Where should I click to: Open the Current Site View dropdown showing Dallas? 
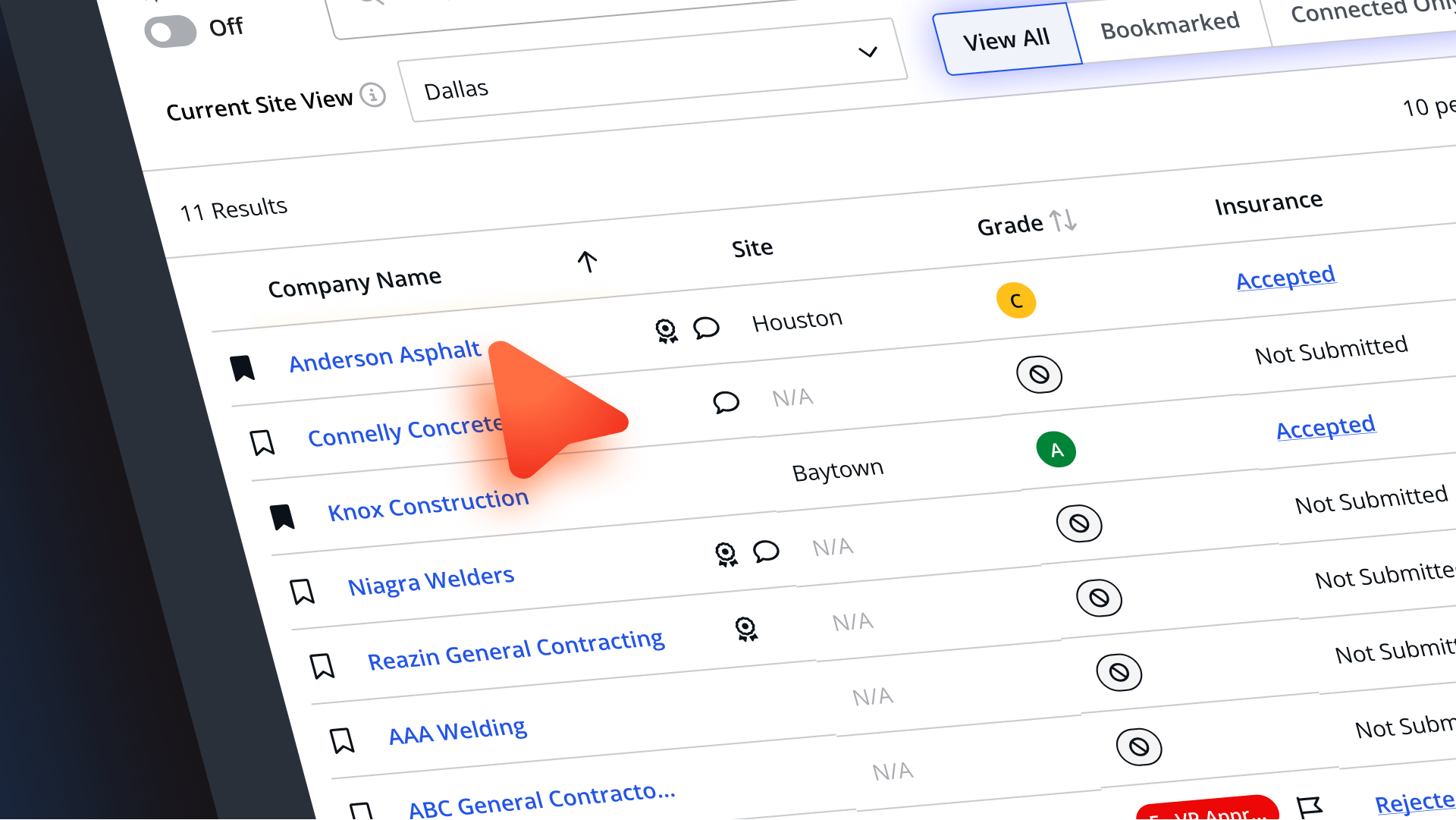652,71
